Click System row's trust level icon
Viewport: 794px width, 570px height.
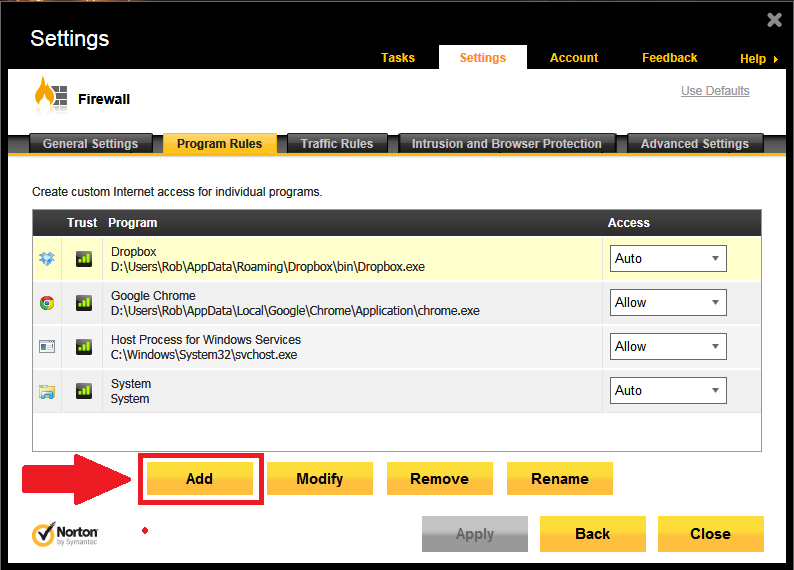[x=84, y=391]
